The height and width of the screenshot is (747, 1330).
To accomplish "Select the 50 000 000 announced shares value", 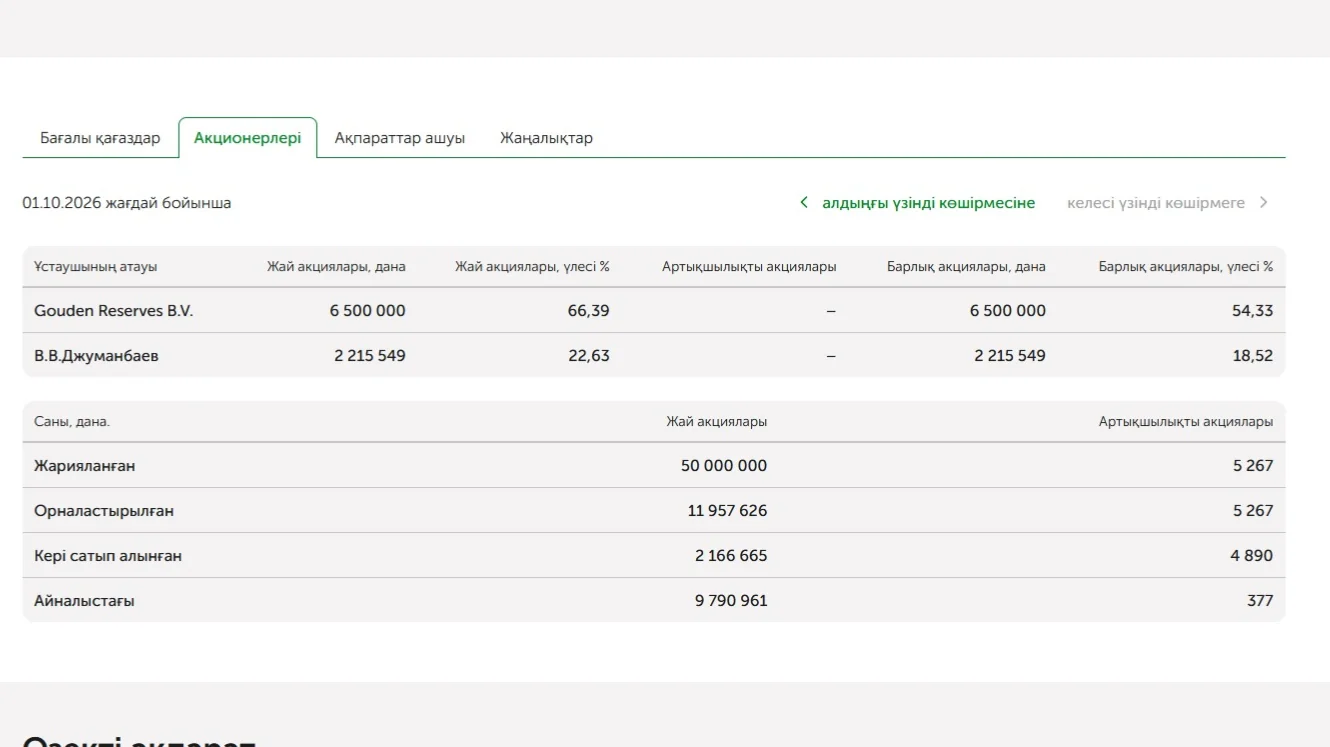I will [x=724, y=466].
